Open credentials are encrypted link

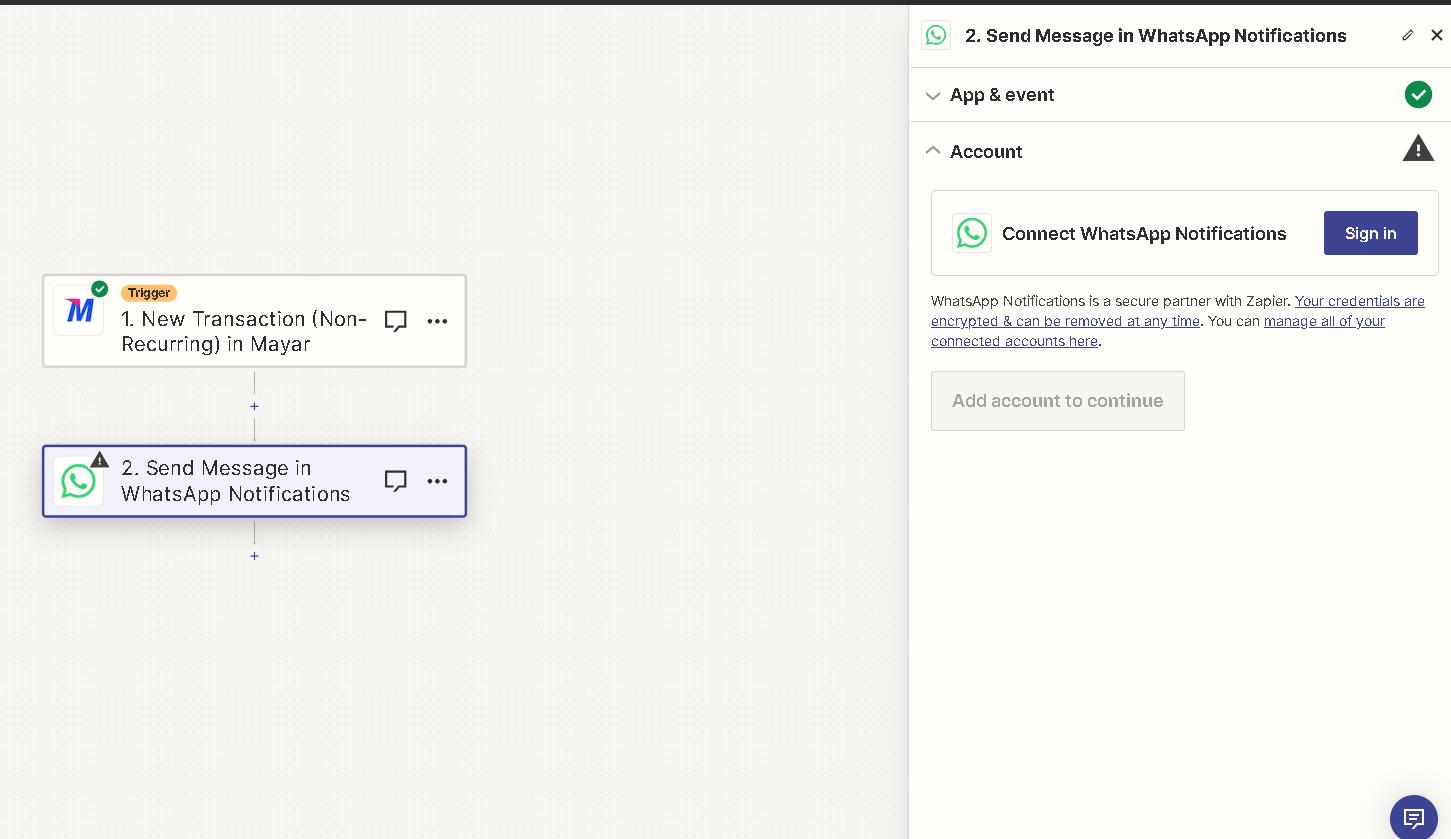point(1178,311)
